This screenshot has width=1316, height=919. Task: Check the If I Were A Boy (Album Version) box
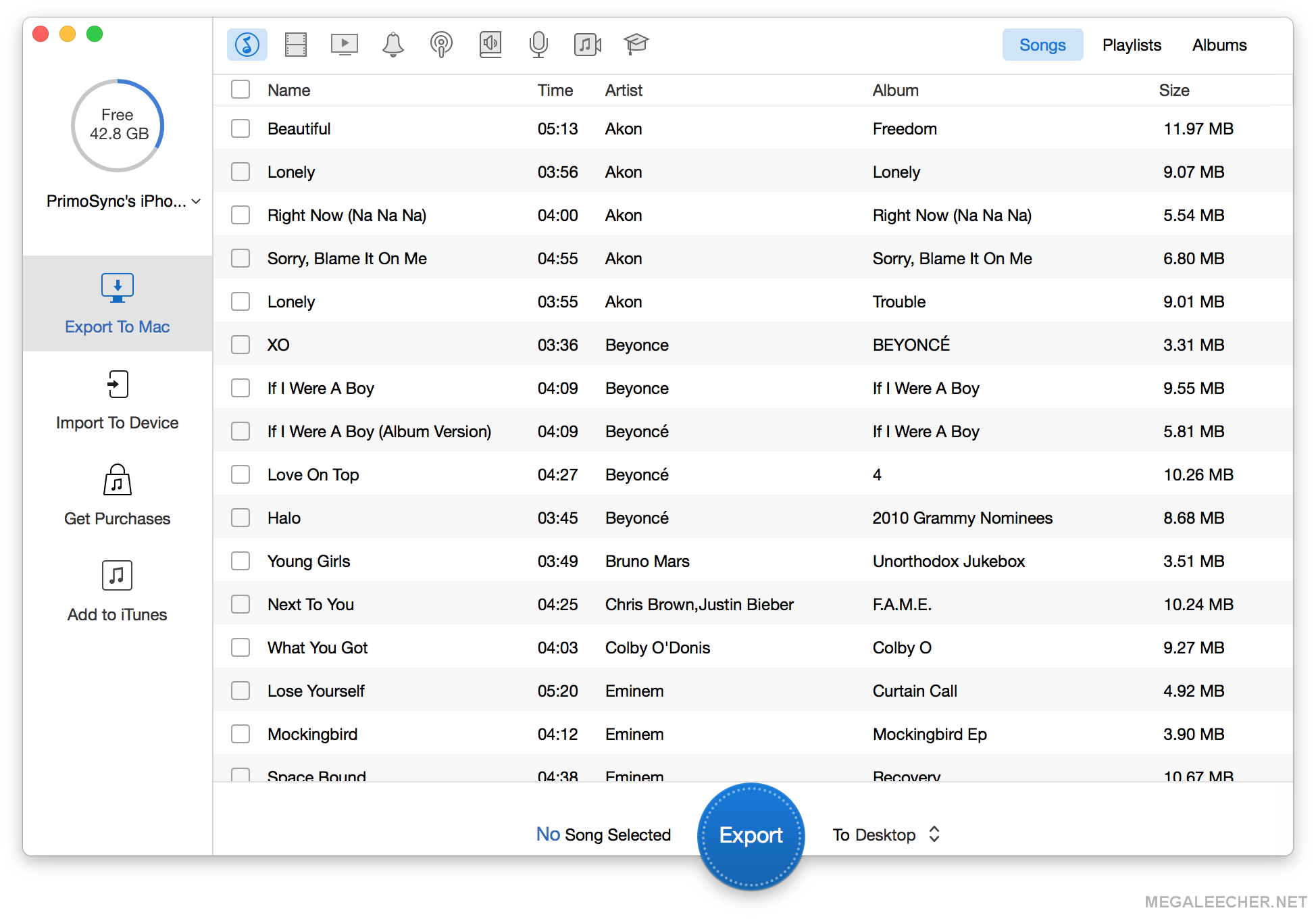(x=241, y=431)
